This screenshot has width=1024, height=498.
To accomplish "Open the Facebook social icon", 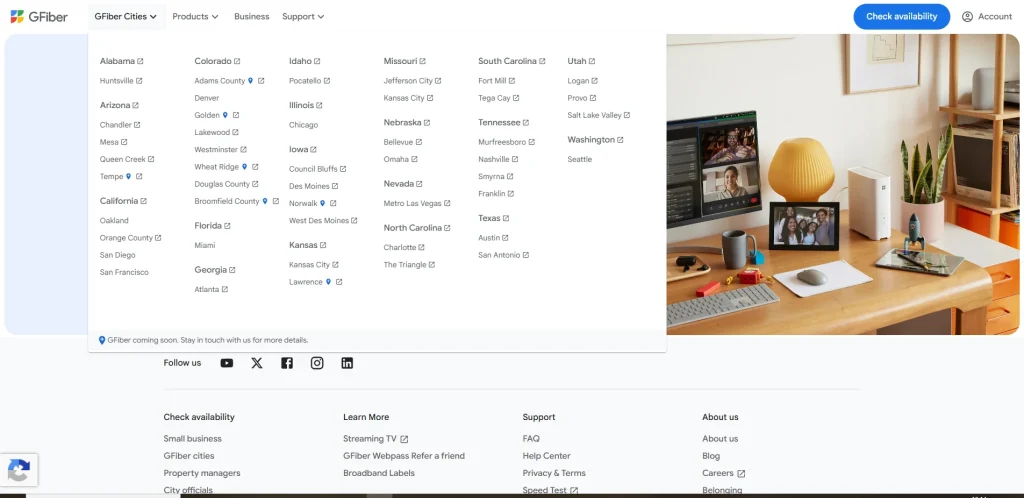I will click(x=287, y=363).
